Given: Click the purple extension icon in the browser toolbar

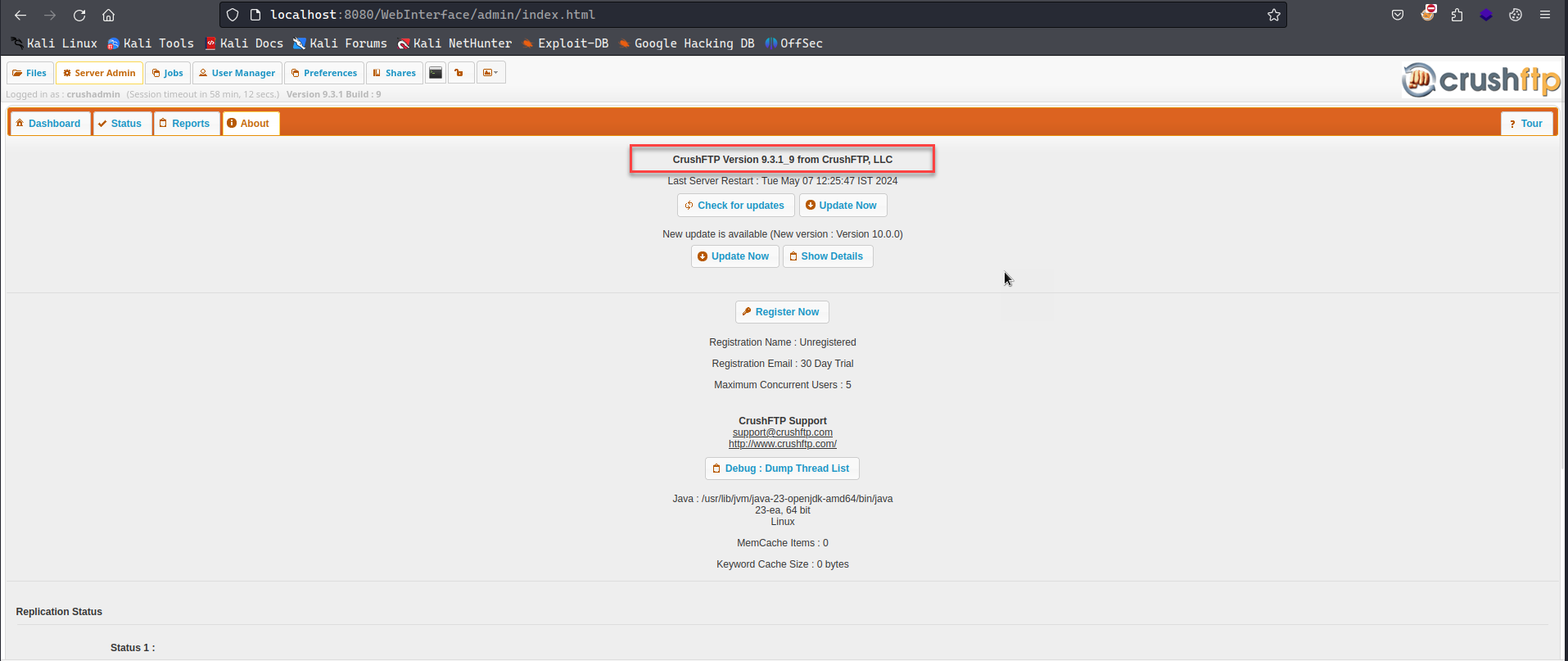Looking at the screenshot, I should click(1486, 15).
